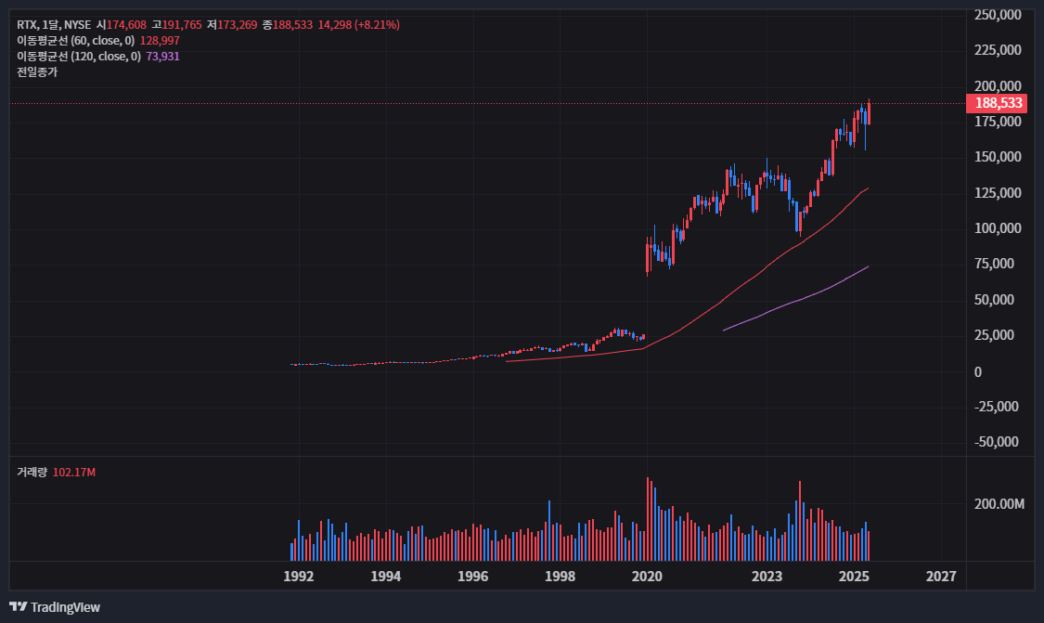Click the 거래량 volume legend label
This screenshot has height=623, width=1044.
[x=32, y=472]
